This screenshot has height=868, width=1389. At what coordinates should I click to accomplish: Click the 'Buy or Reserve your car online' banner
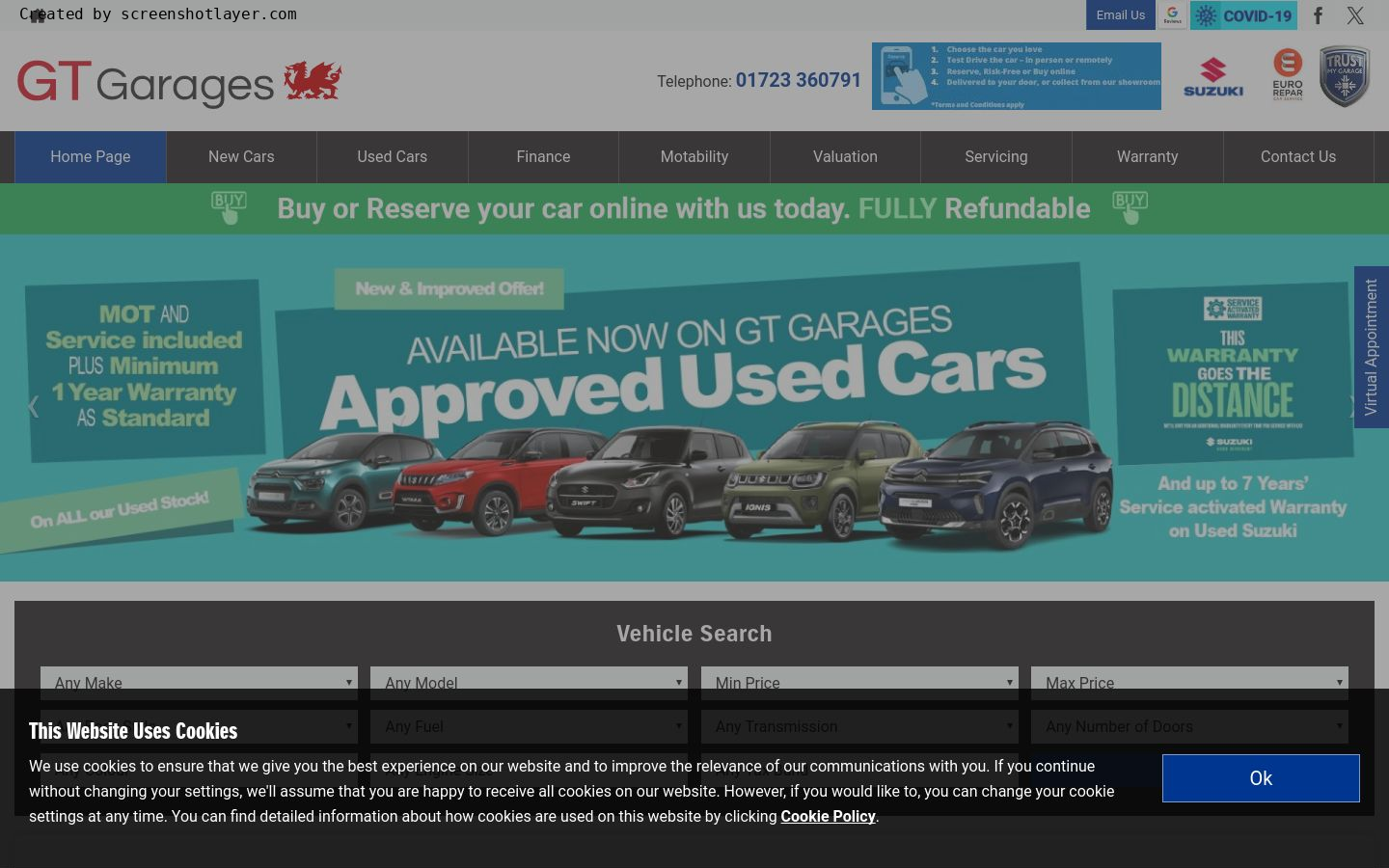click(x=694, y=208)
